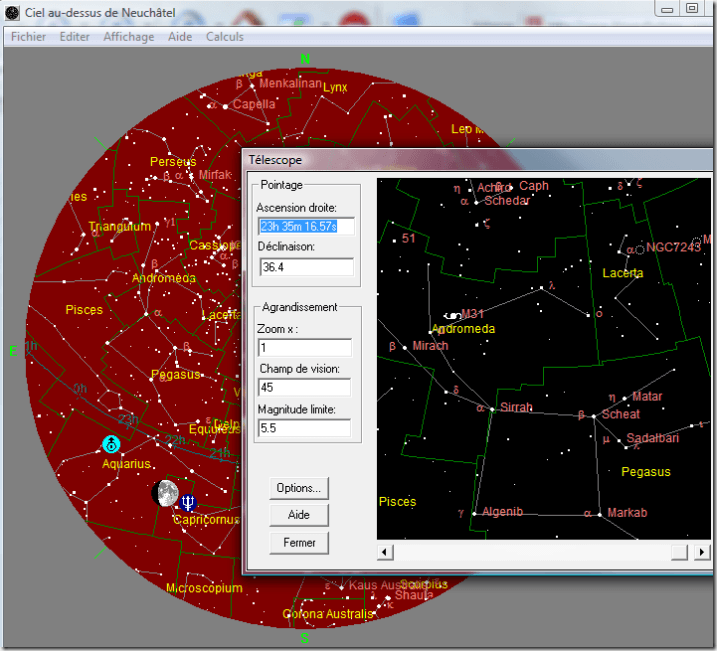Image resolution: width=717 pixels, height=651 pixels.
Task: Focus the Ascension droite input field
Action: point(305,227)
